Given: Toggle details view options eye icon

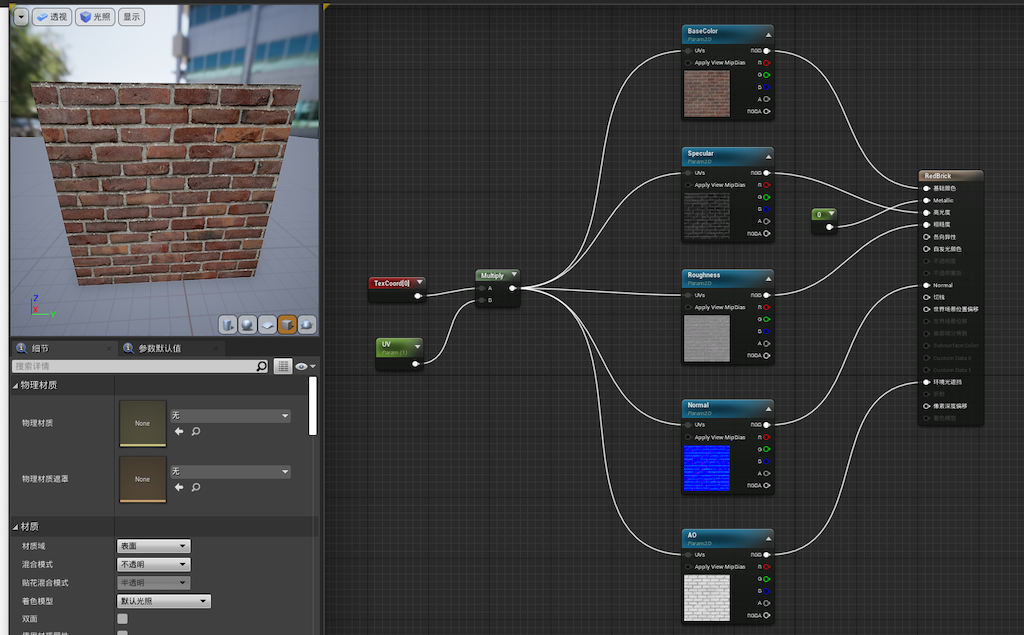Looking at the screenshot, I should (304, 367).
